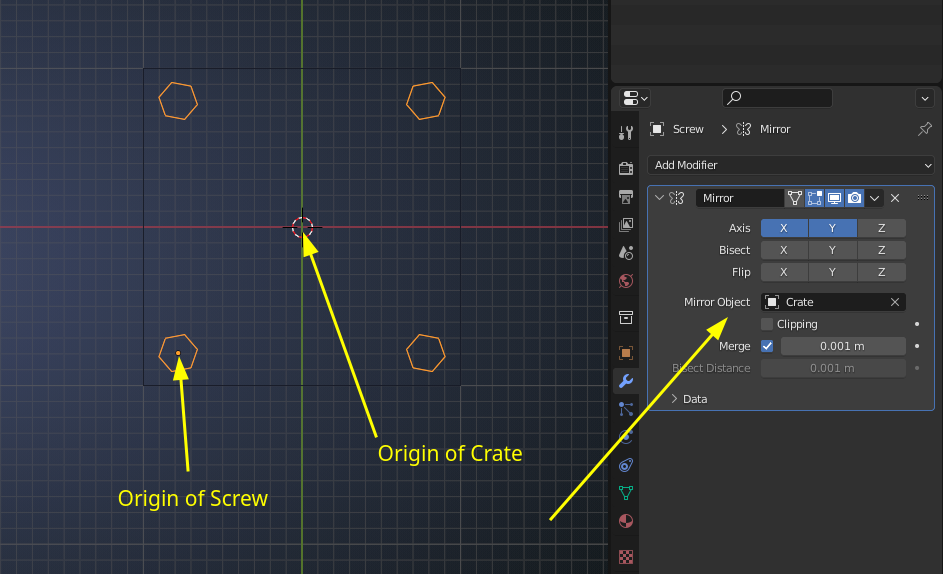Open the Object Constraints properties tab
943x574 pixels.
coord(626,465)
